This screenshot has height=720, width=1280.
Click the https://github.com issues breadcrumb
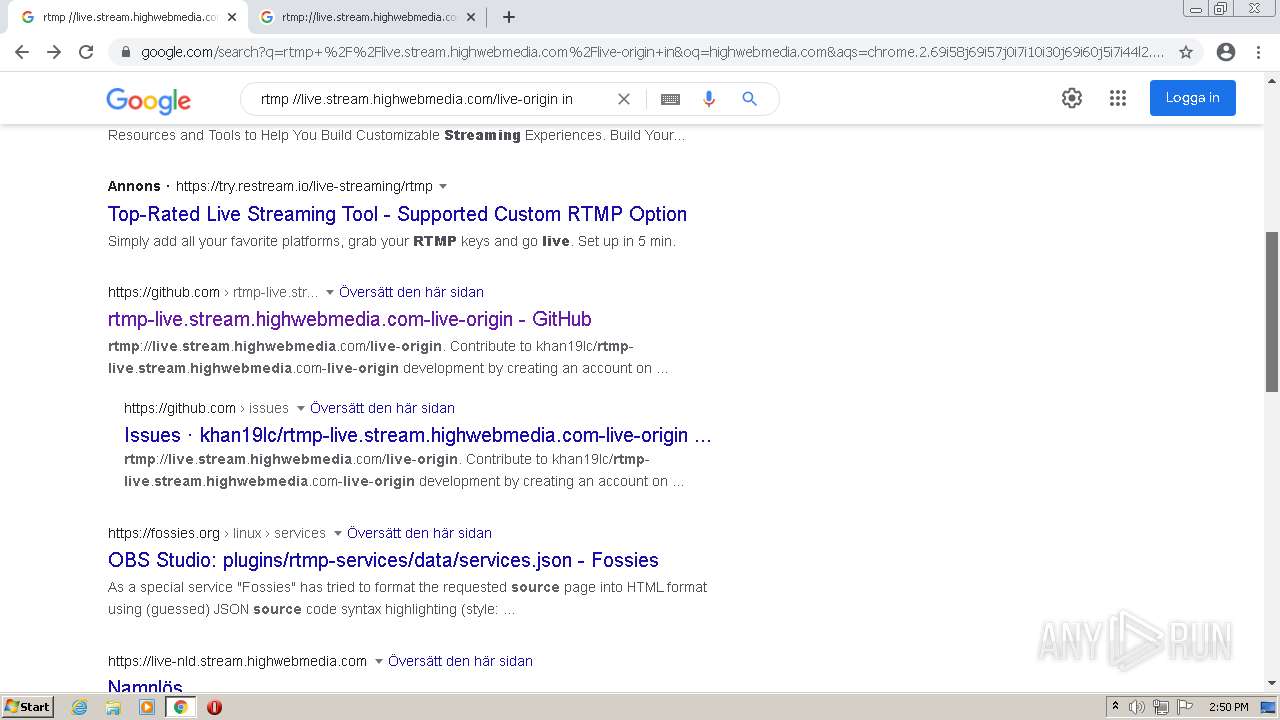click(206, 408)
